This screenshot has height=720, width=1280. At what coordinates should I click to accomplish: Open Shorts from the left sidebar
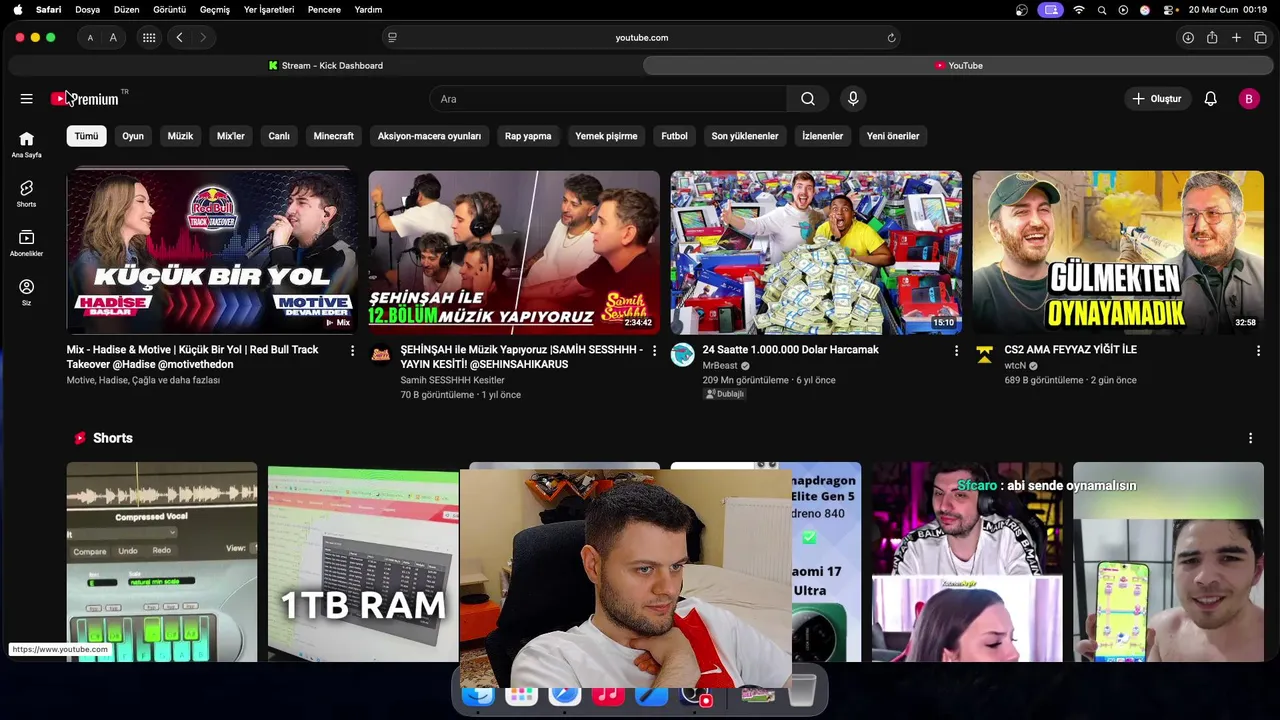(26, 193)
